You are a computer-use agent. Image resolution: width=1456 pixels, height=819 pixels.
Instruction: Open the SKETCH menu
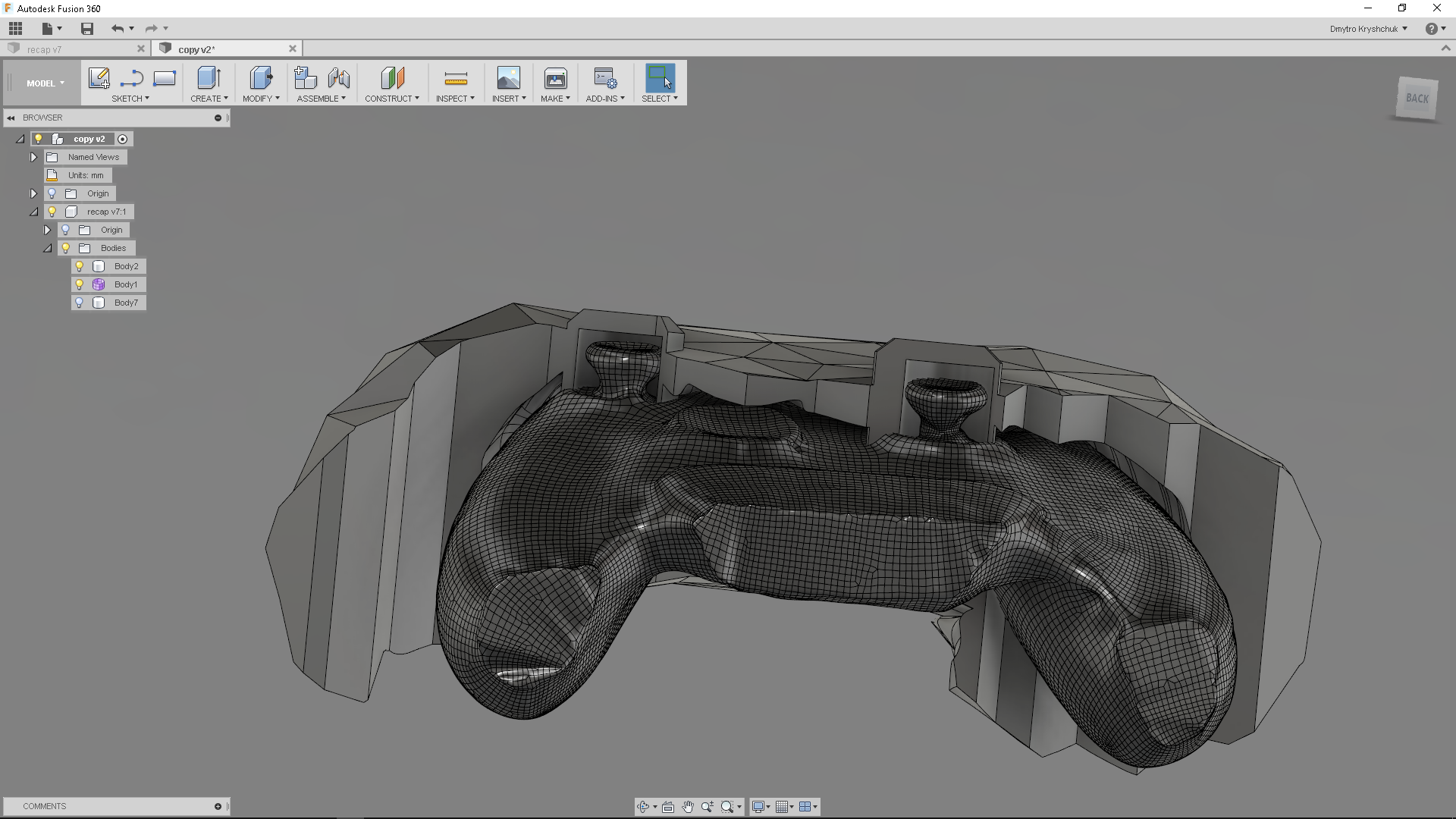130,99
